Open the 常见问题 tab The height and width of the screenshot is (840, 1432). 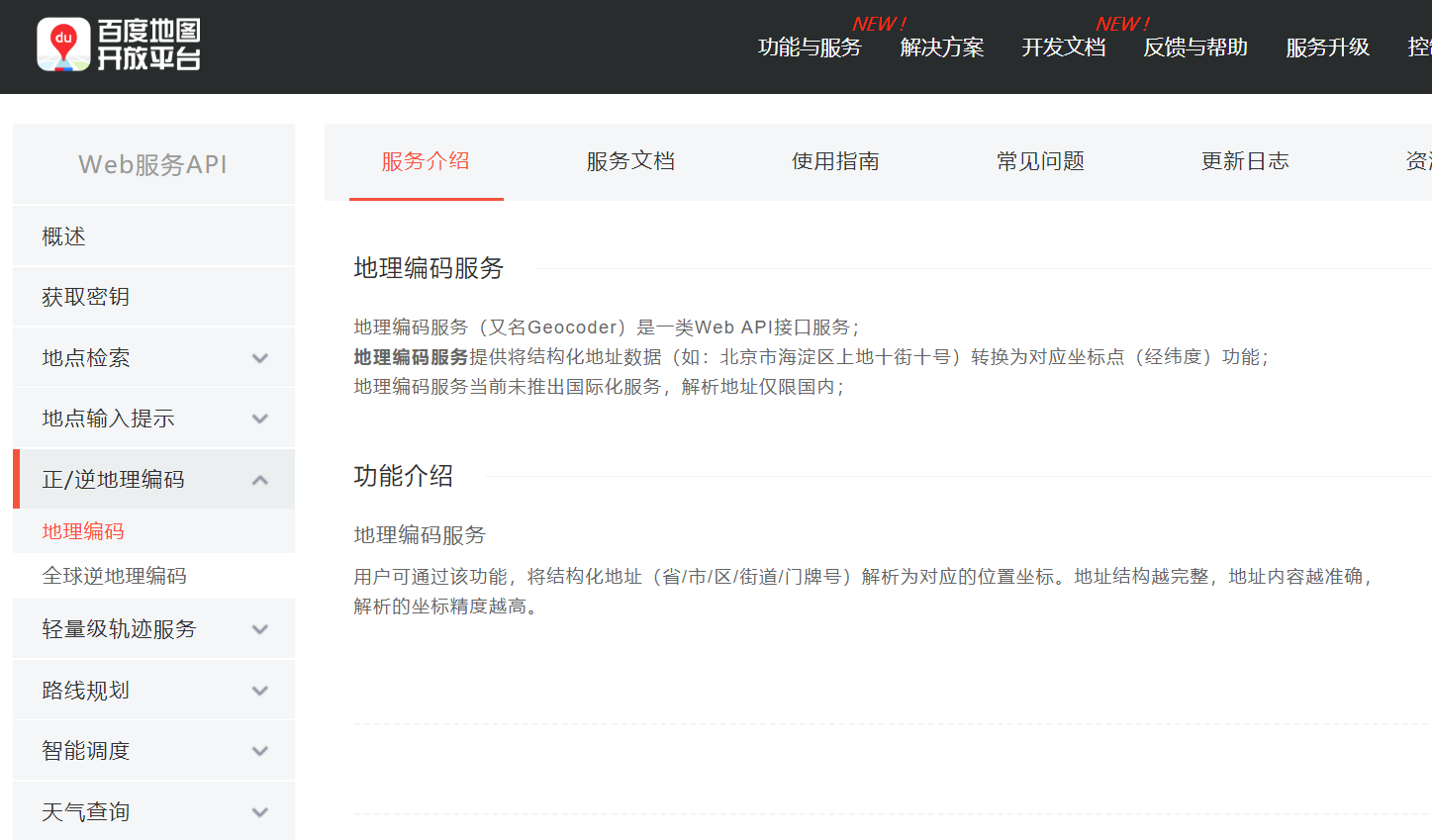pos(1040,161)
